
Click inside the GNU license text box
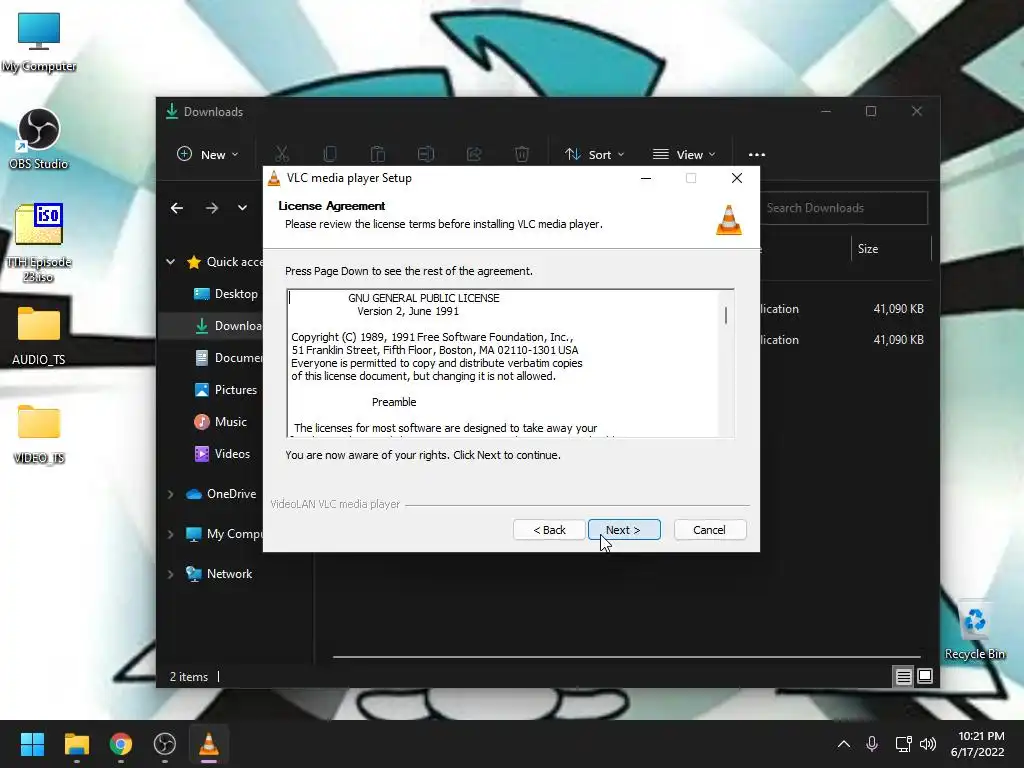pyautogui.click(x=503, y=363)
